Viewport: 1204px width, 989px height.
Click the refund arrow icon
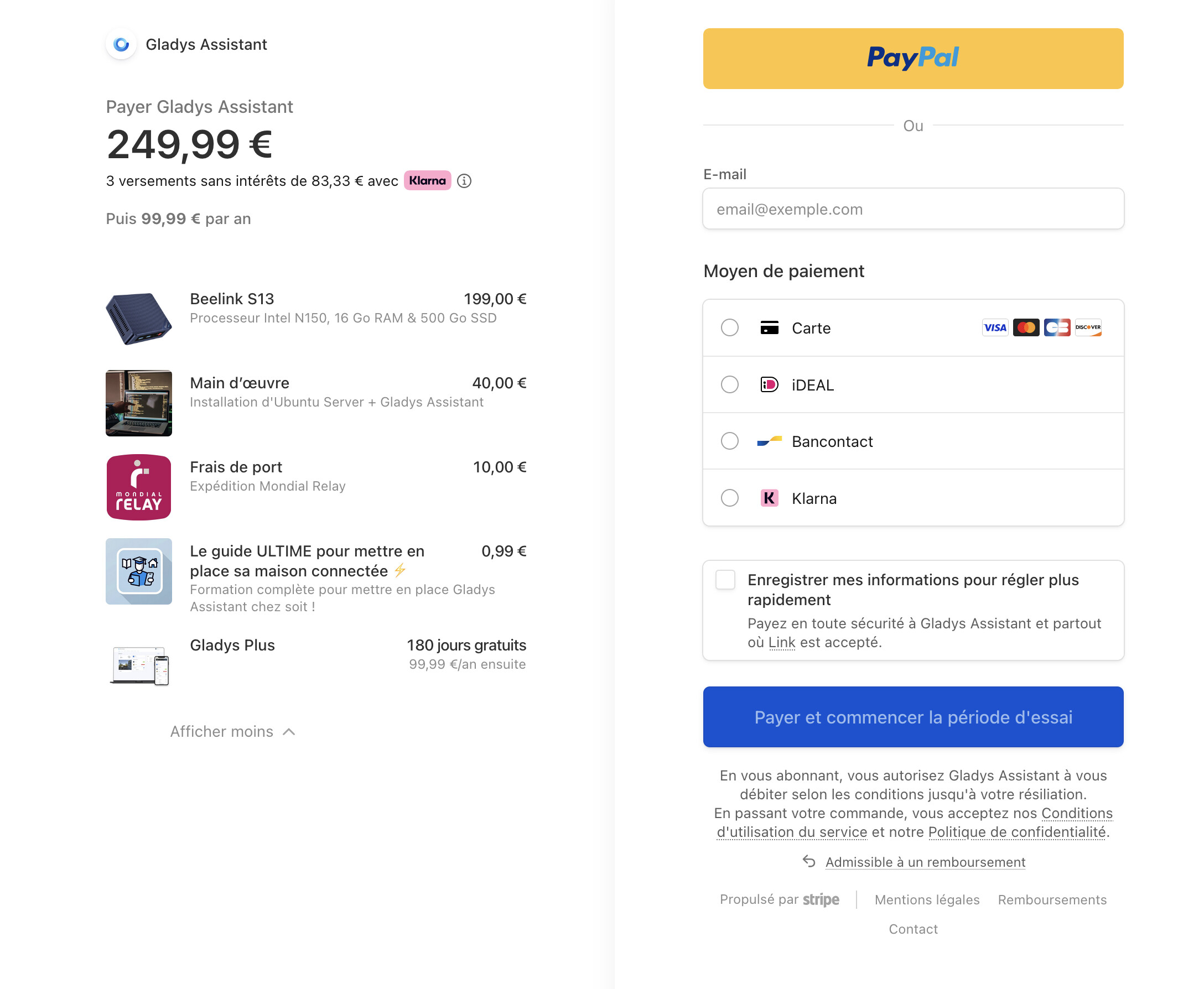[x=808, y=861]
